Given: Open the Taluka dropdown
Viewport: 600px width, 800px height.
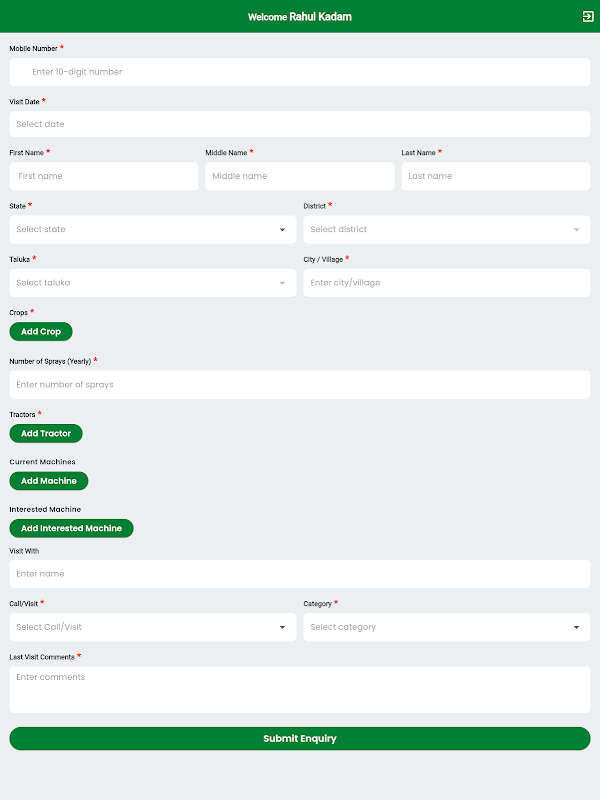Looking at the screenshot, I should point(153,283).
